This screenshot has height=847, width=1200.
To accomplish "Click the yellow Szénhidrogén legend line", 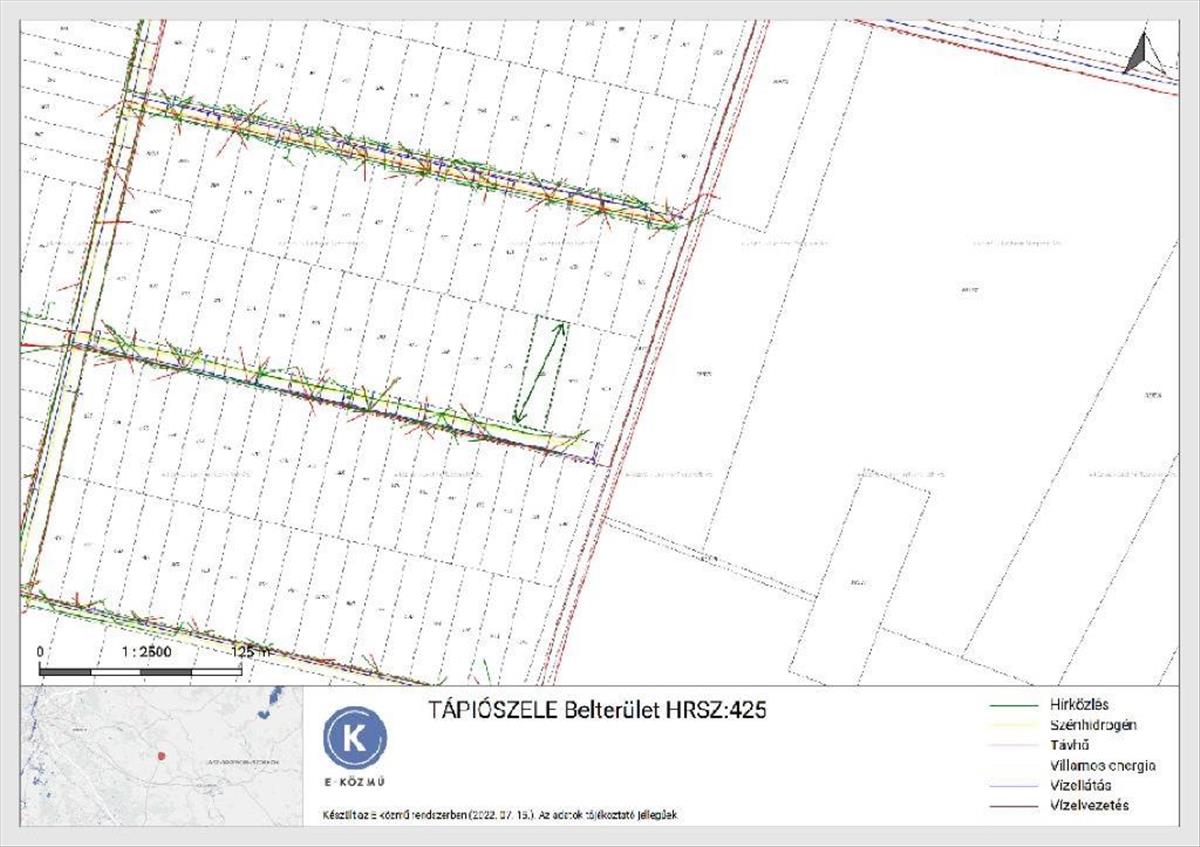I will coord(1016,725).
